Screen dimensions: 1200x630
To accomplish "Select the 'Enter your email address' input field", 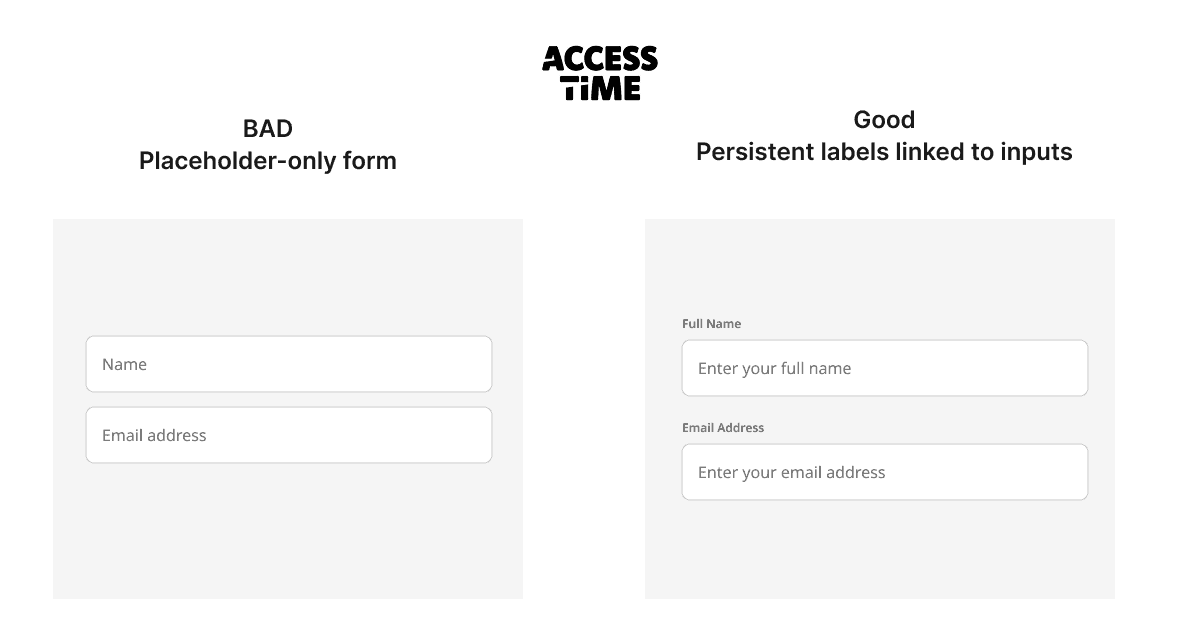I will point(884,471).
